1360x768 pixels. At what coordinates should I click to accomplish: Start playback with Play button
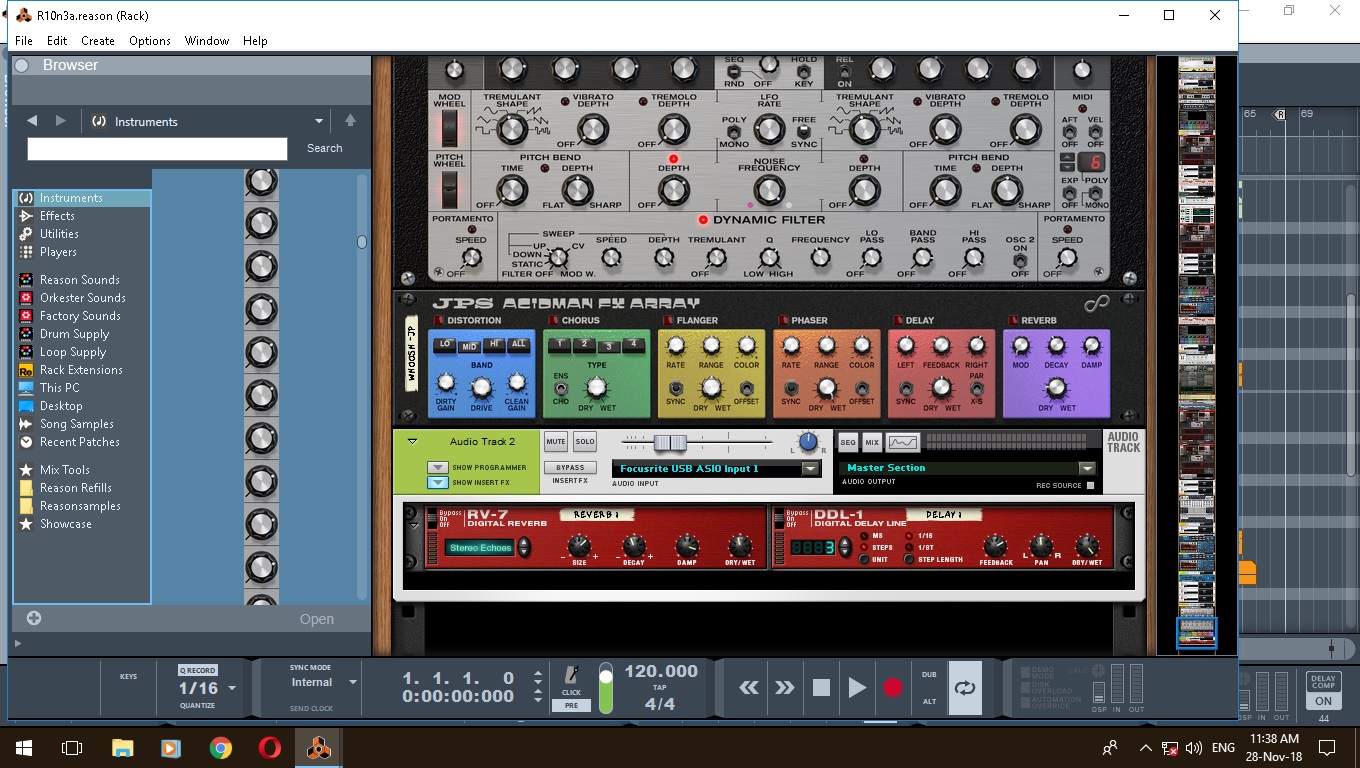[x=857, y=688]
